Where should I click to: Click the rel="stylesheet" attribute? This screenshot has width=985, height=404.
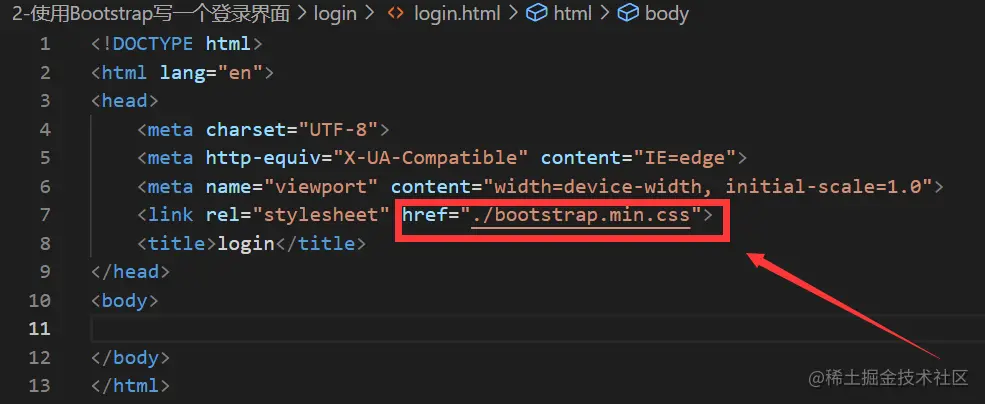coord(298,215)
